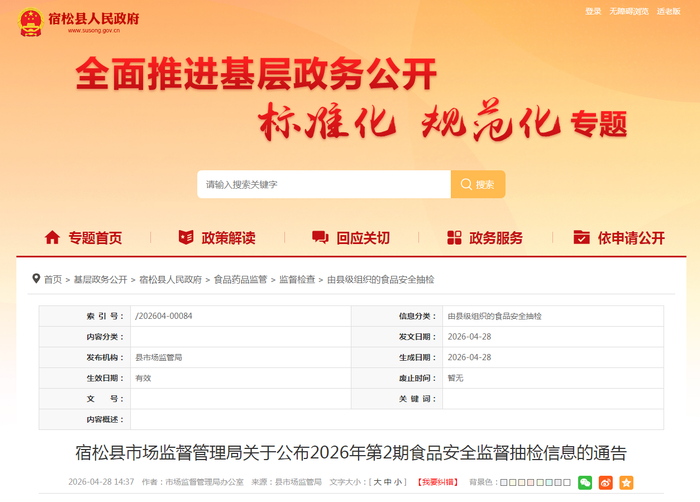Set font size to 大 (large)
This screenshot has width=700, height=502.
(378, 482)
